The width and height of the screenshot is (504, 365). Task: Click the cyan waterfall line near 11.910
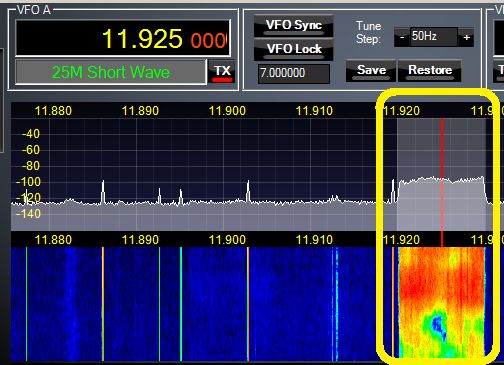tap(337, 303)
